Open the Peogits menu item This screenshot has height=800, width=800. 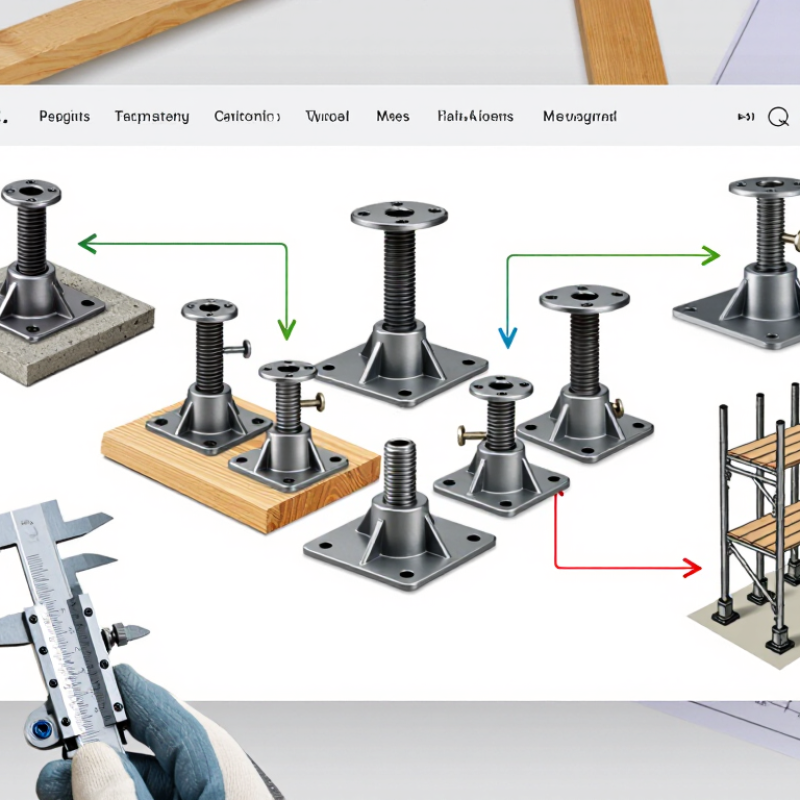pyautogui.click(x=64, y=116)
